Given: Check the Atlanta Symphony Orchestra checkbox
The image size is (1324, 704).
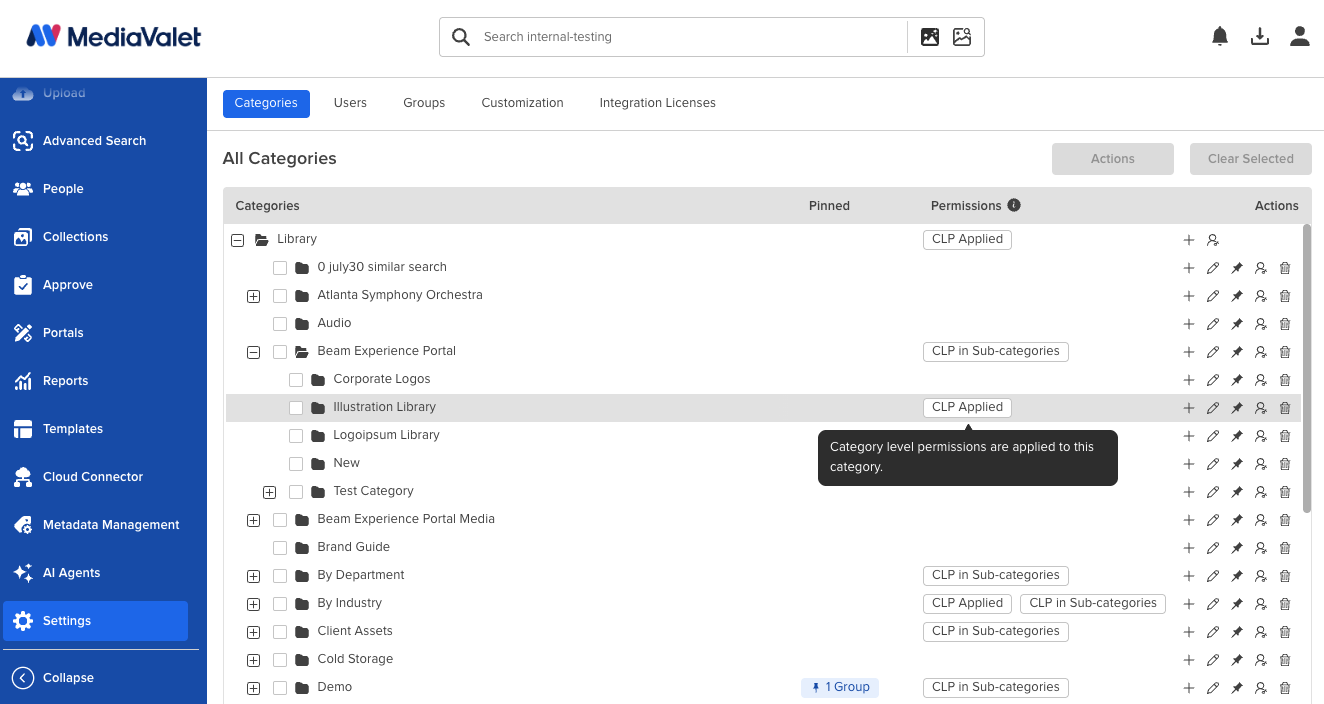Looking at the screenshot, I should [x=280, y=296].
